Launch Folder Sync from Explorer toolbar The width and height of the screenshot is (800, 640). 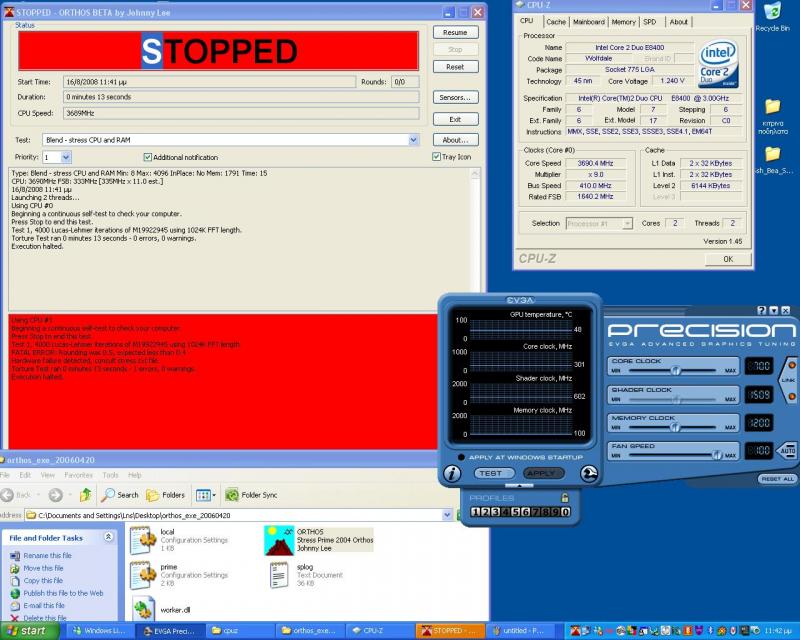click(x=252, y=495)
